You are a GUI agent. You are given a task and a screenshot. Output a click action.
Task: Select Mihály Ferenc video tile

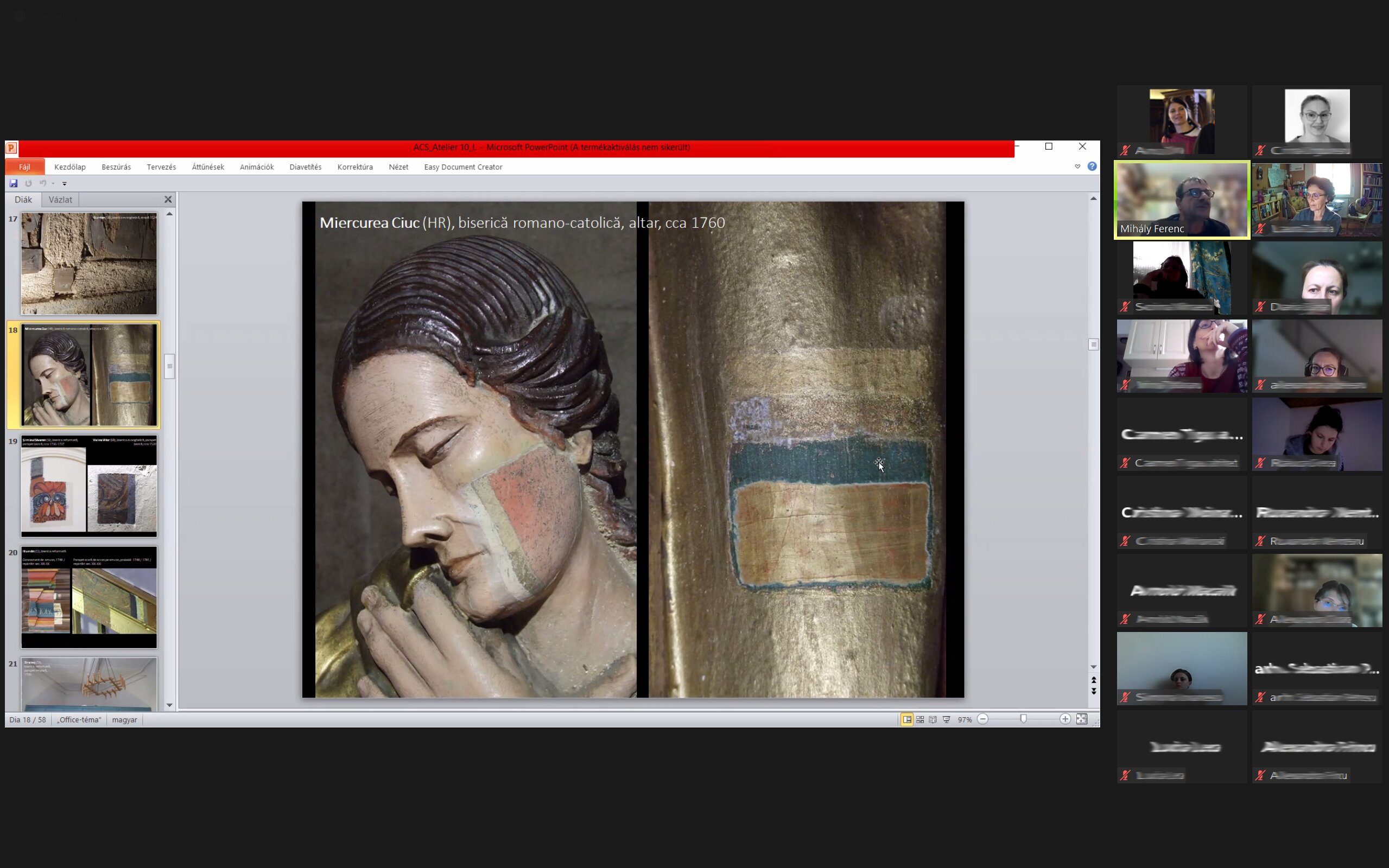(x=1182, y=200)
